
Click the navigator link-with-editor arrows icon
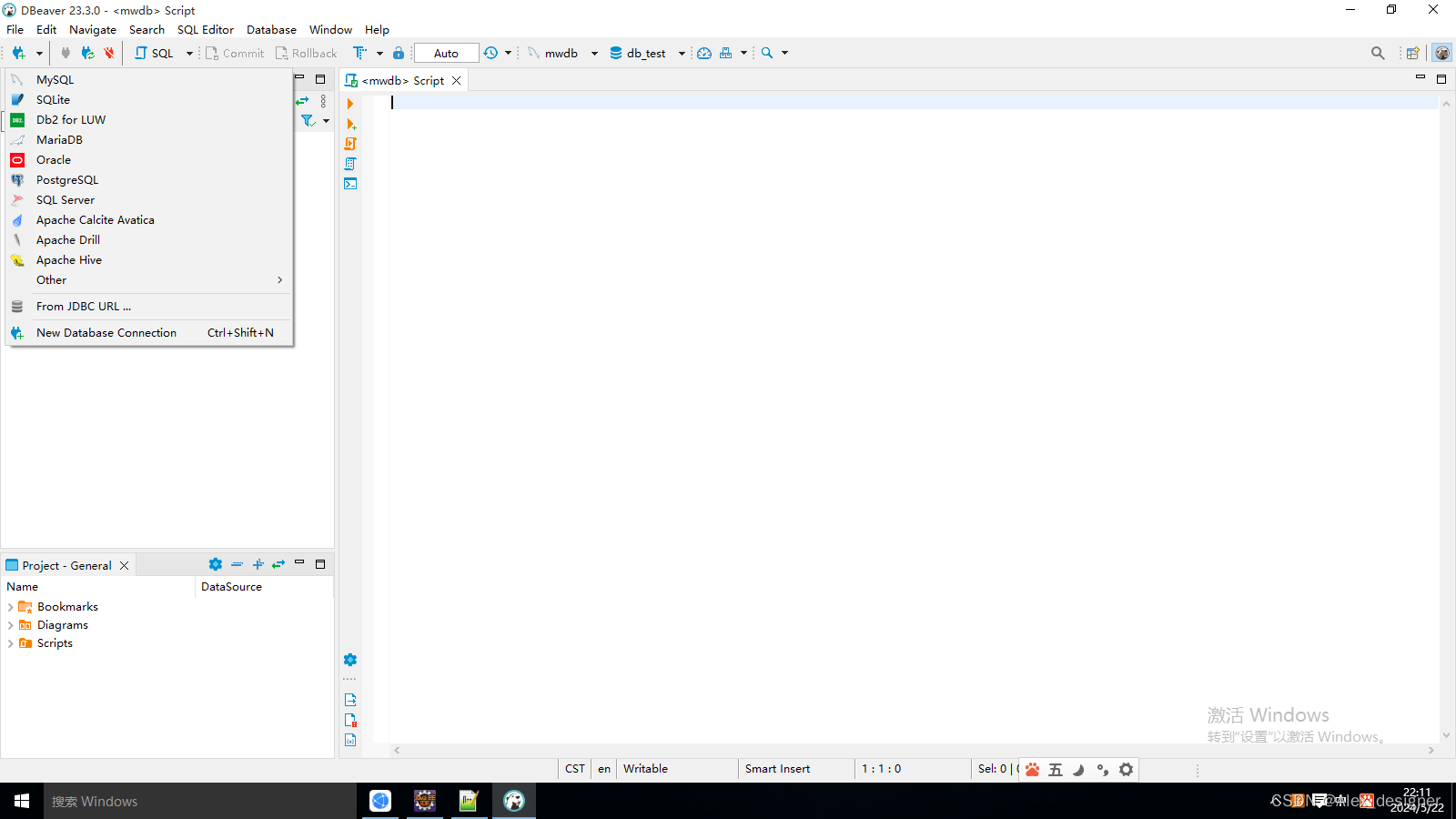[303, 101]
